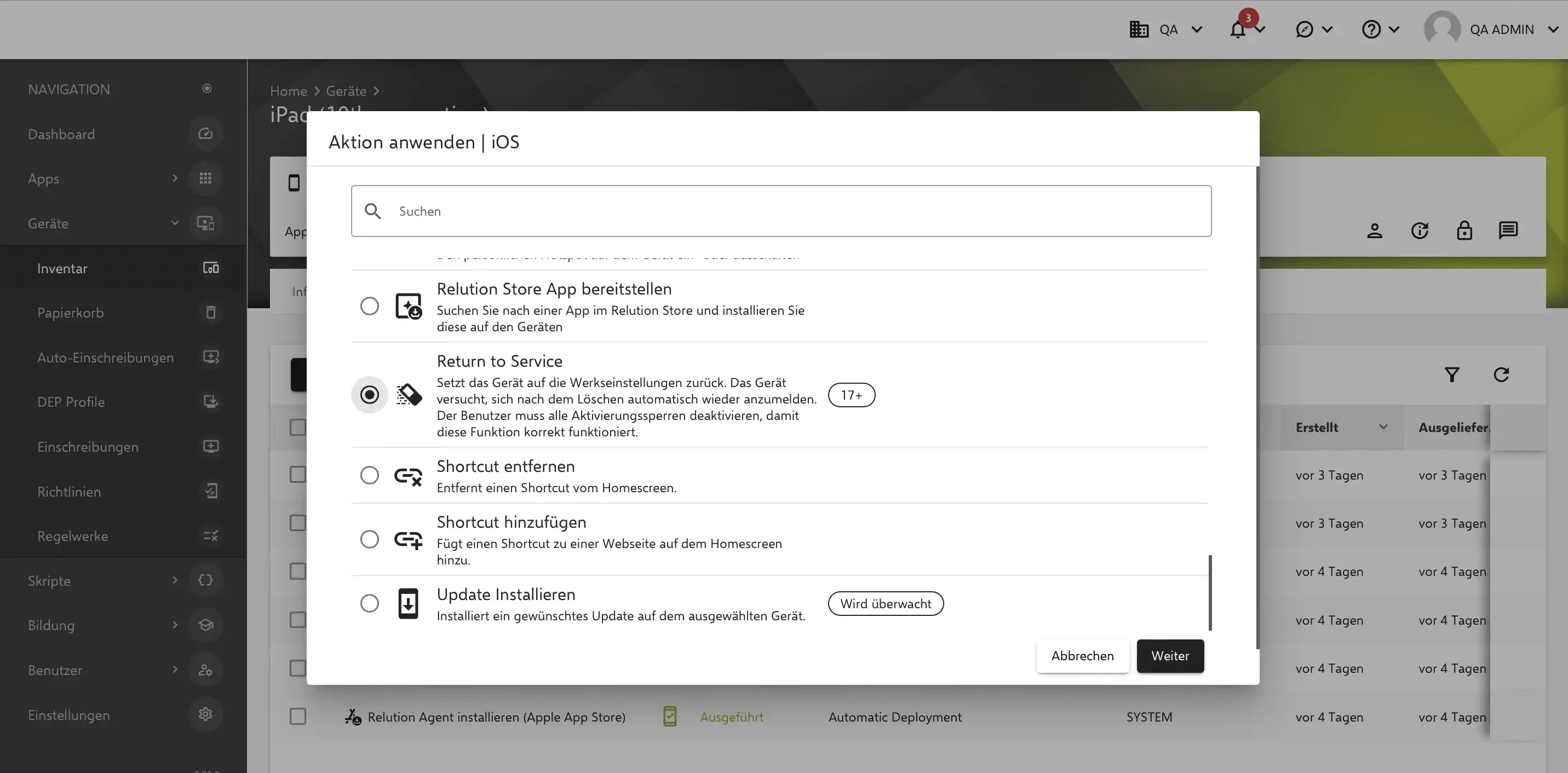Select Shortcut entfernen radio button
The width and height of the screenshot is (1568, 773).
pyautogui.click(x=370, y=475)
